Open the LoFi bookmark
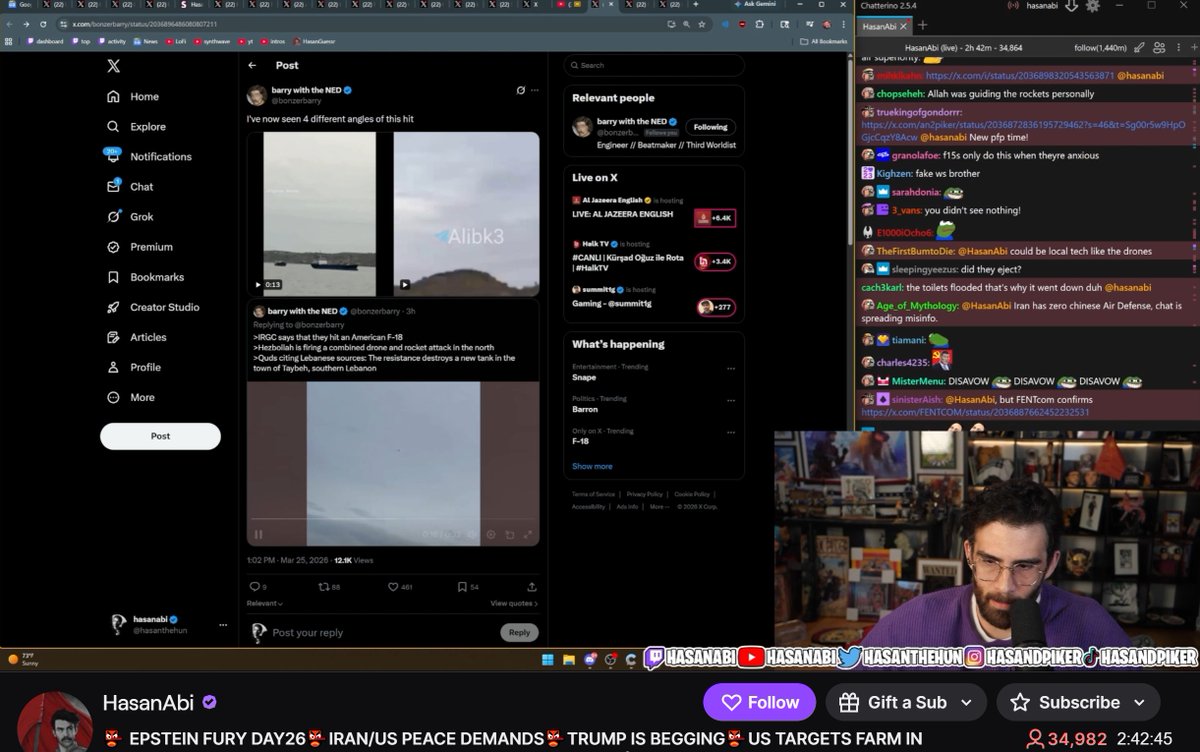1200x752 pixels. (177, 41)
